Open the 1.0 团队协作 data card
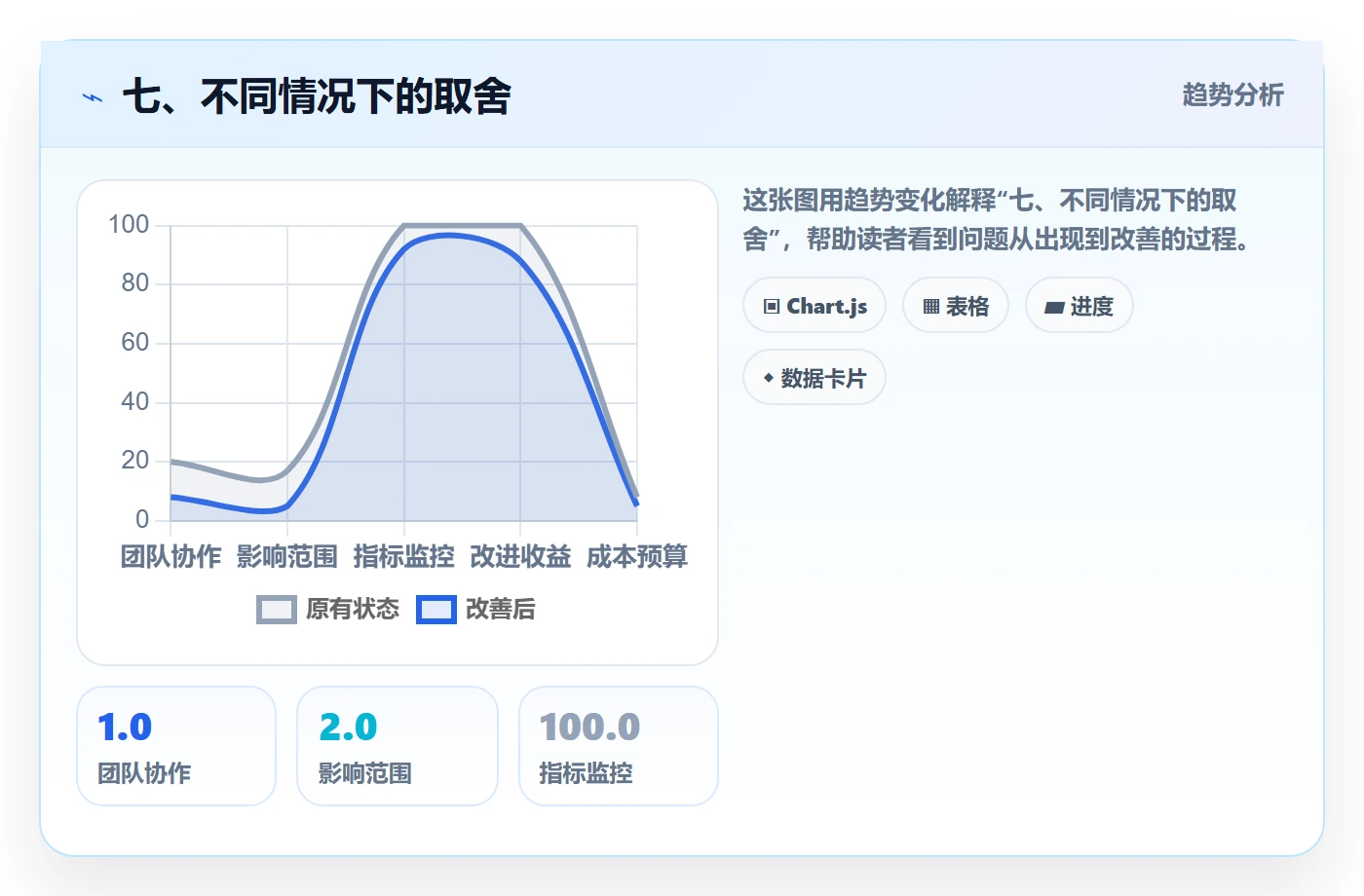The width and height of the screenshot is (1364, 896). [176, 746]
